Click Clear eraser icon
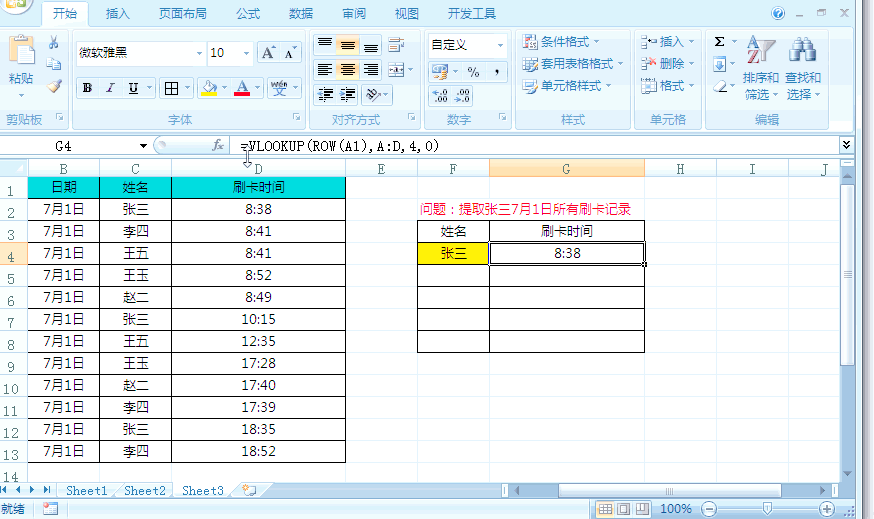 coord(720,86)
